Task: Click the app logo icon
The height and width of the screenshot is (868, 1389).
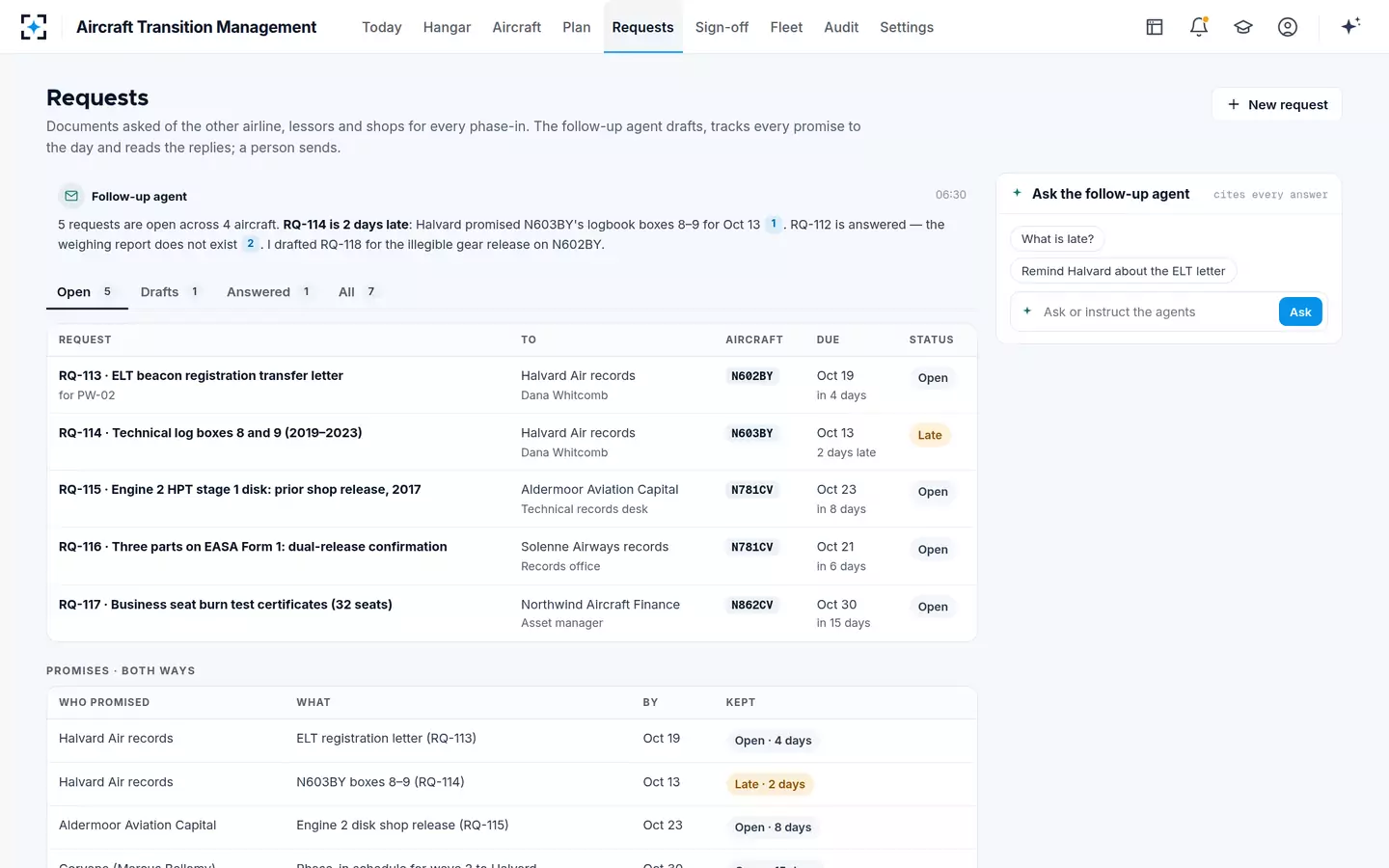Action: coord(34,27)
